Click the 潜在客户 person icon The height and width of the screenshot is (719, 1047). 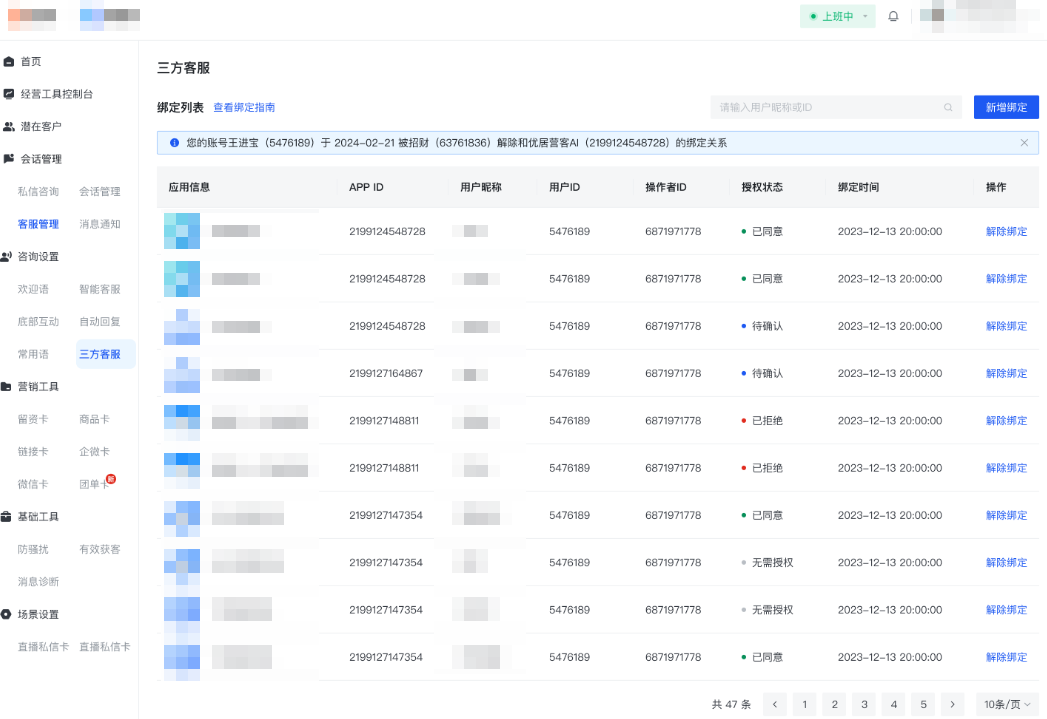pyautogui.click(x=9, y=127)
